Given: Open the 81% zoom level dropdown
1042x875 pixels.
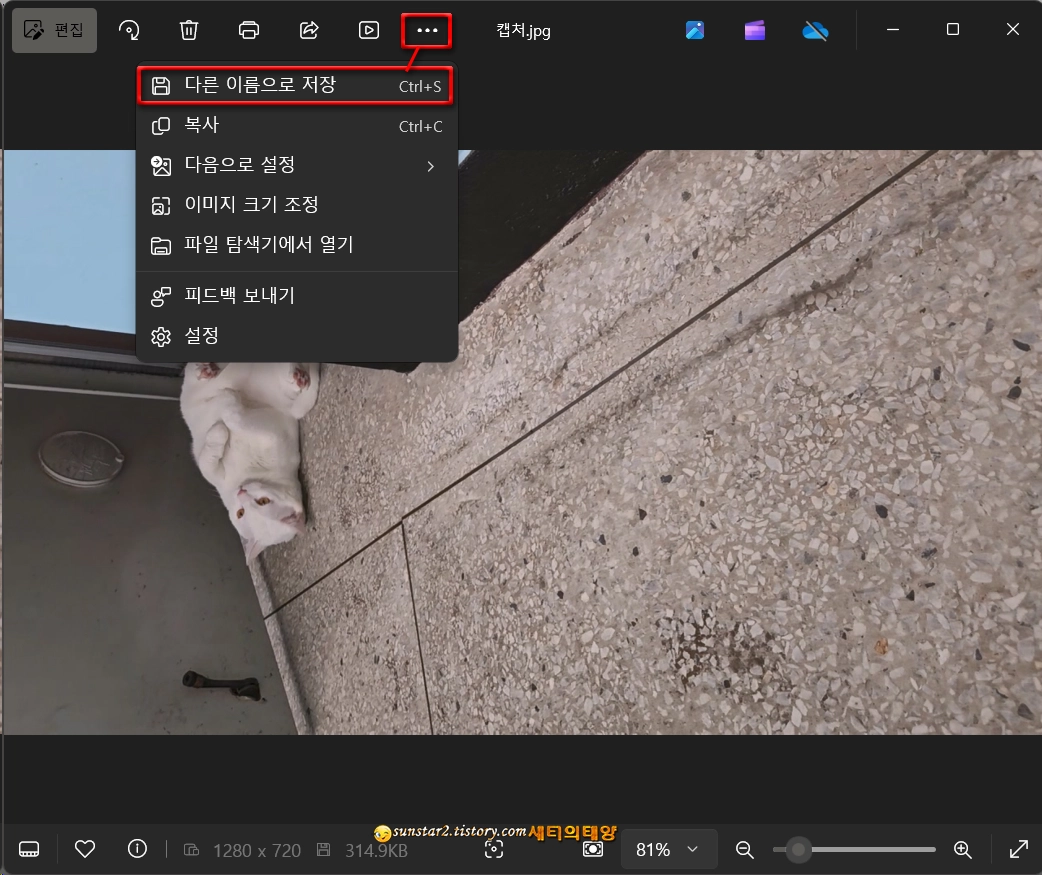Looking at the screenshot, I should coord(668,849).
